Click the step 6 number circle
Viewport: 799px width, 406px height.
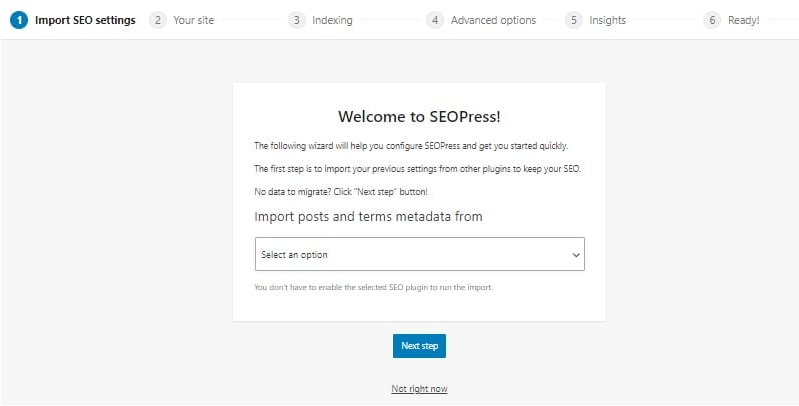pyautogui.click(x=712, y=20)
